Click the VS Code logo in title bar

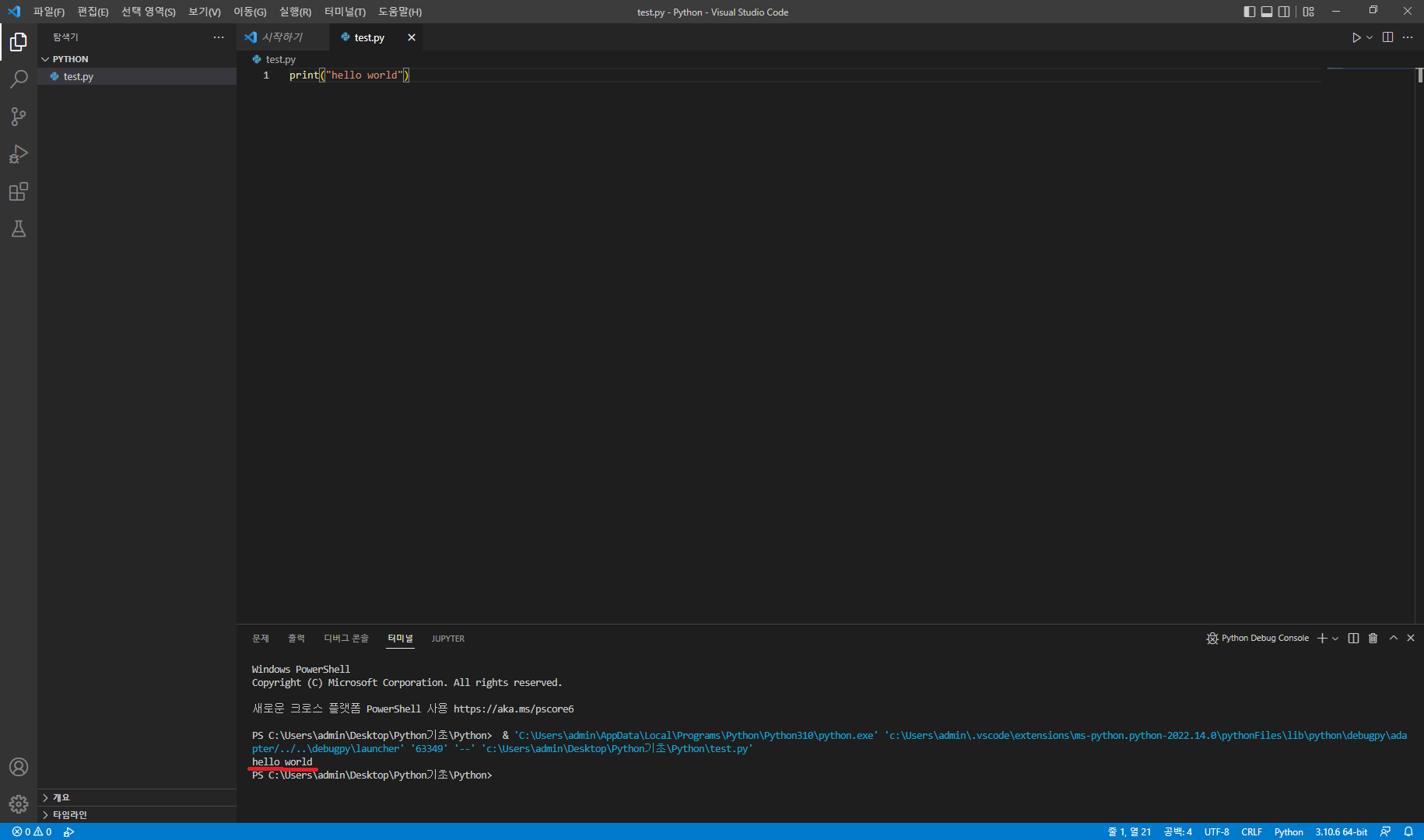(14, 12)
